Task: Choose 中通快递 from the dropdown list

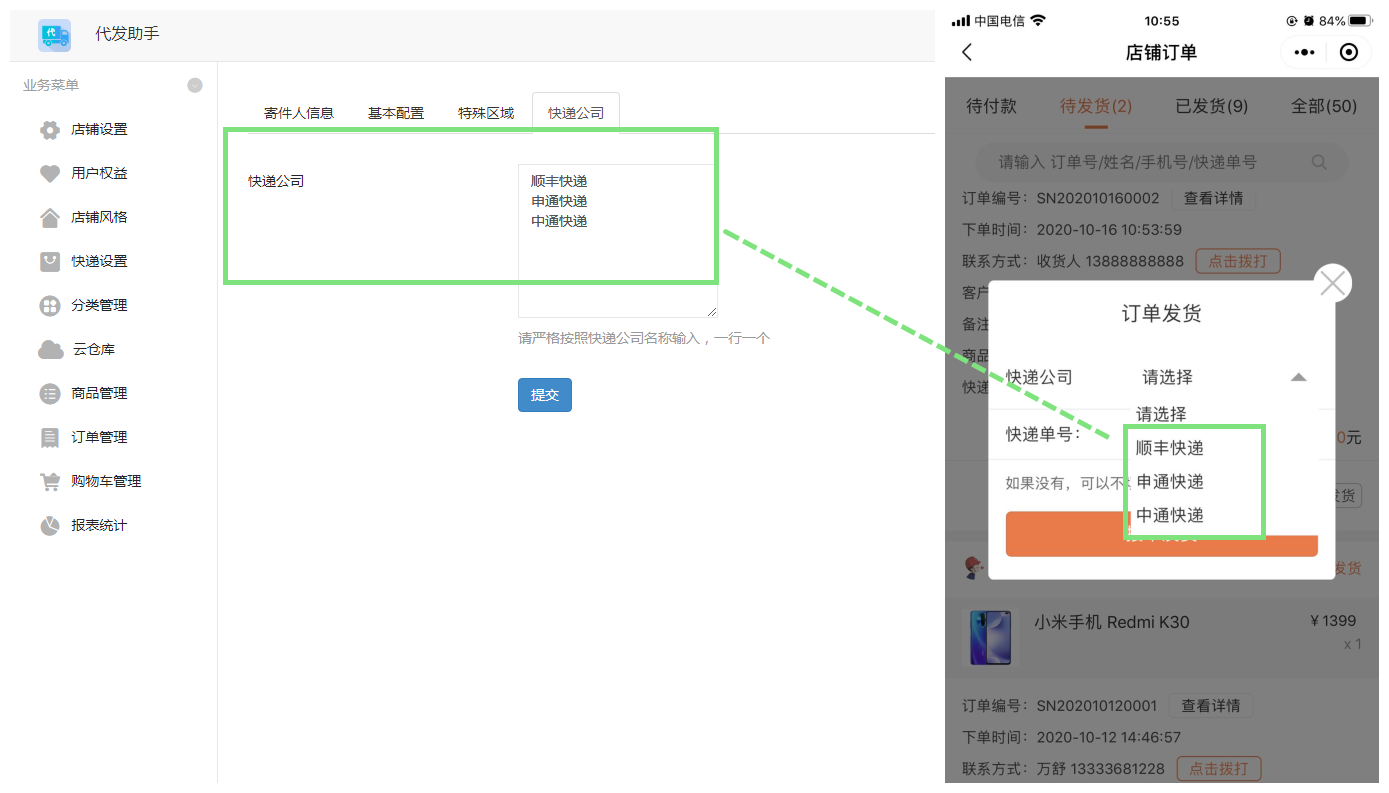Action: click(x=1170, y=516)
